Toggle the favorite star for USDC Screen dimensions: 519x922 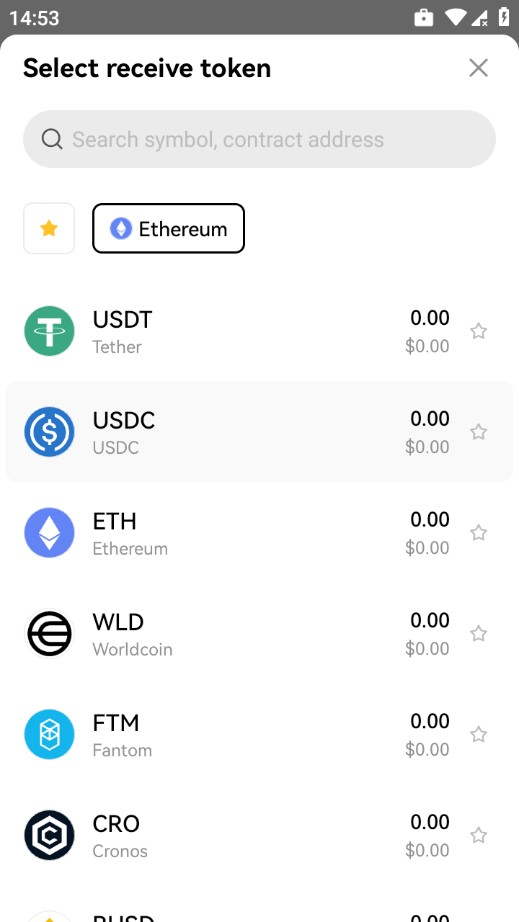(x=478, y=432)
